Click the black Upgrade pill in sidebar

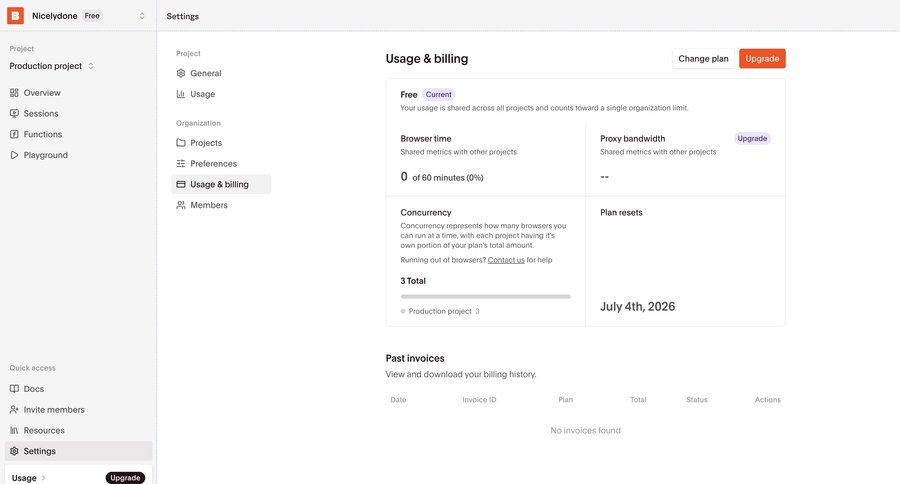pyautogui.click(x=125, y=478)
